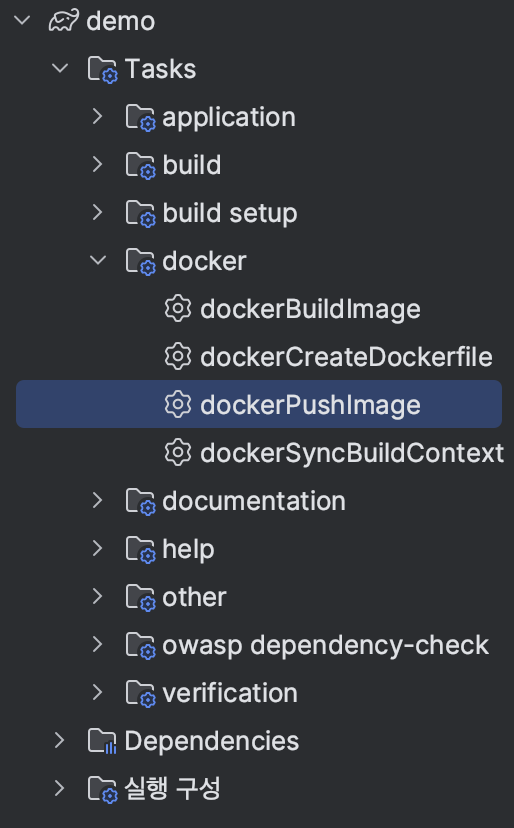Click the Gradle elephant icon beside demo
Viewport: 514px width, 828px height.
tap(64, 21)
